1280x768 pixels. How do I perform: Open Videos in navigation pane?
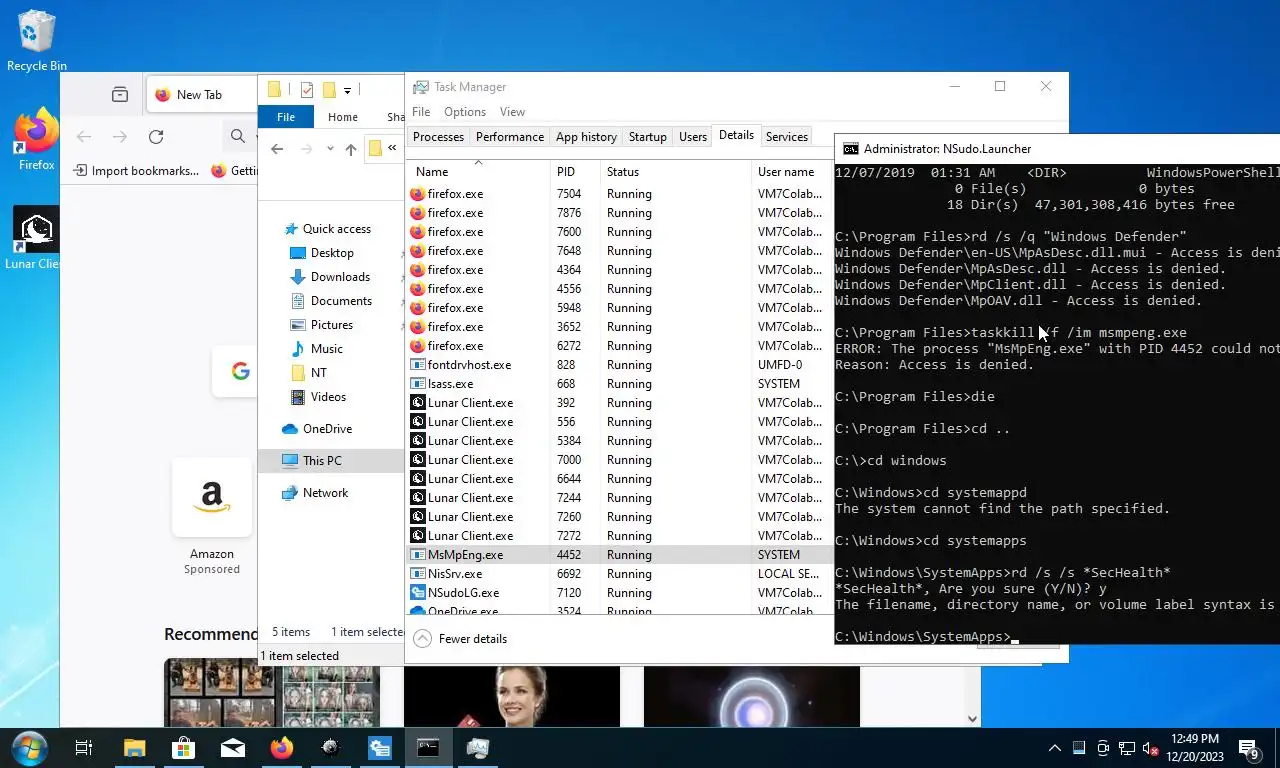[x=328, y=397]
